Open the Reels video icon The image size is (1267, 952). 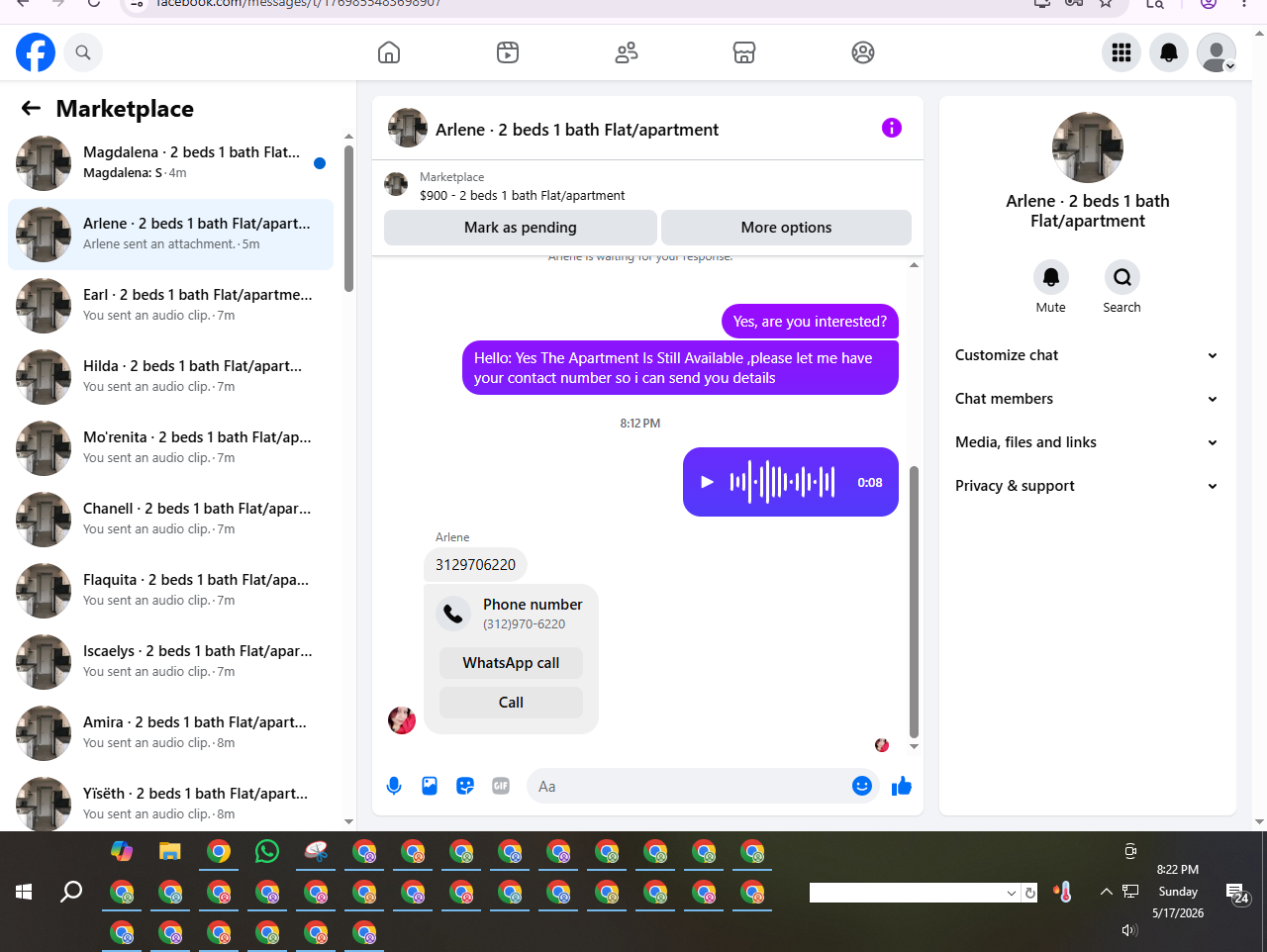point(508,52)
